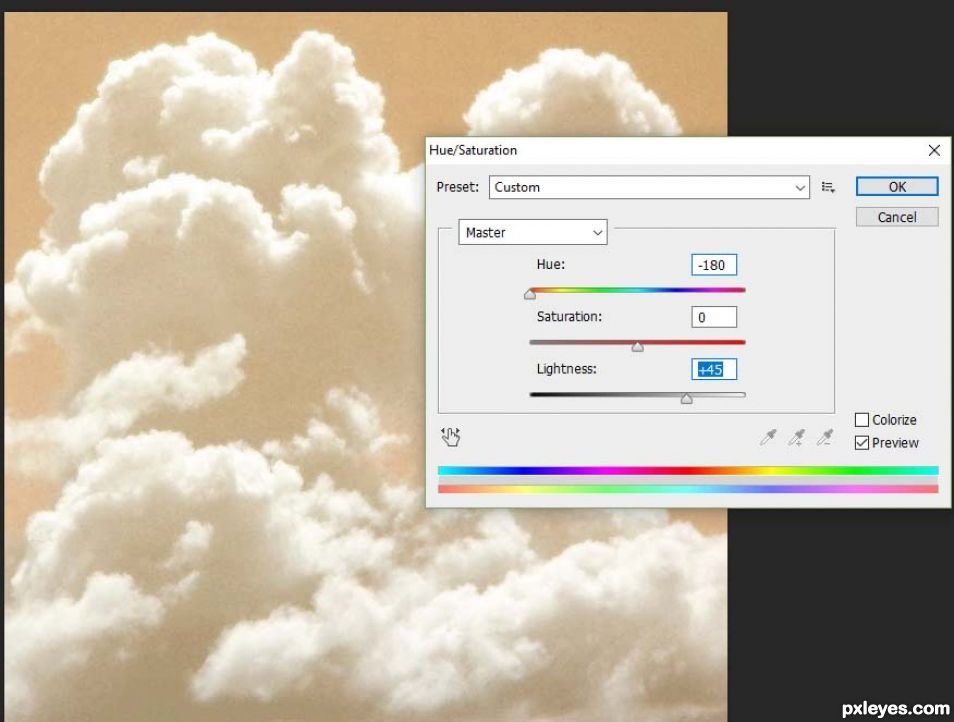
Task: Toggle the Preview checkbox
Action: [862, 443]
